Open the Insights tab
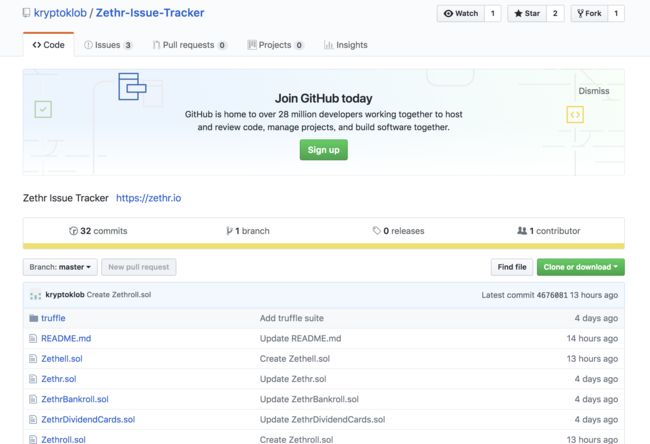Image resolution: width=650 pixels, height=444 pixels. click(x=346, y=45)
